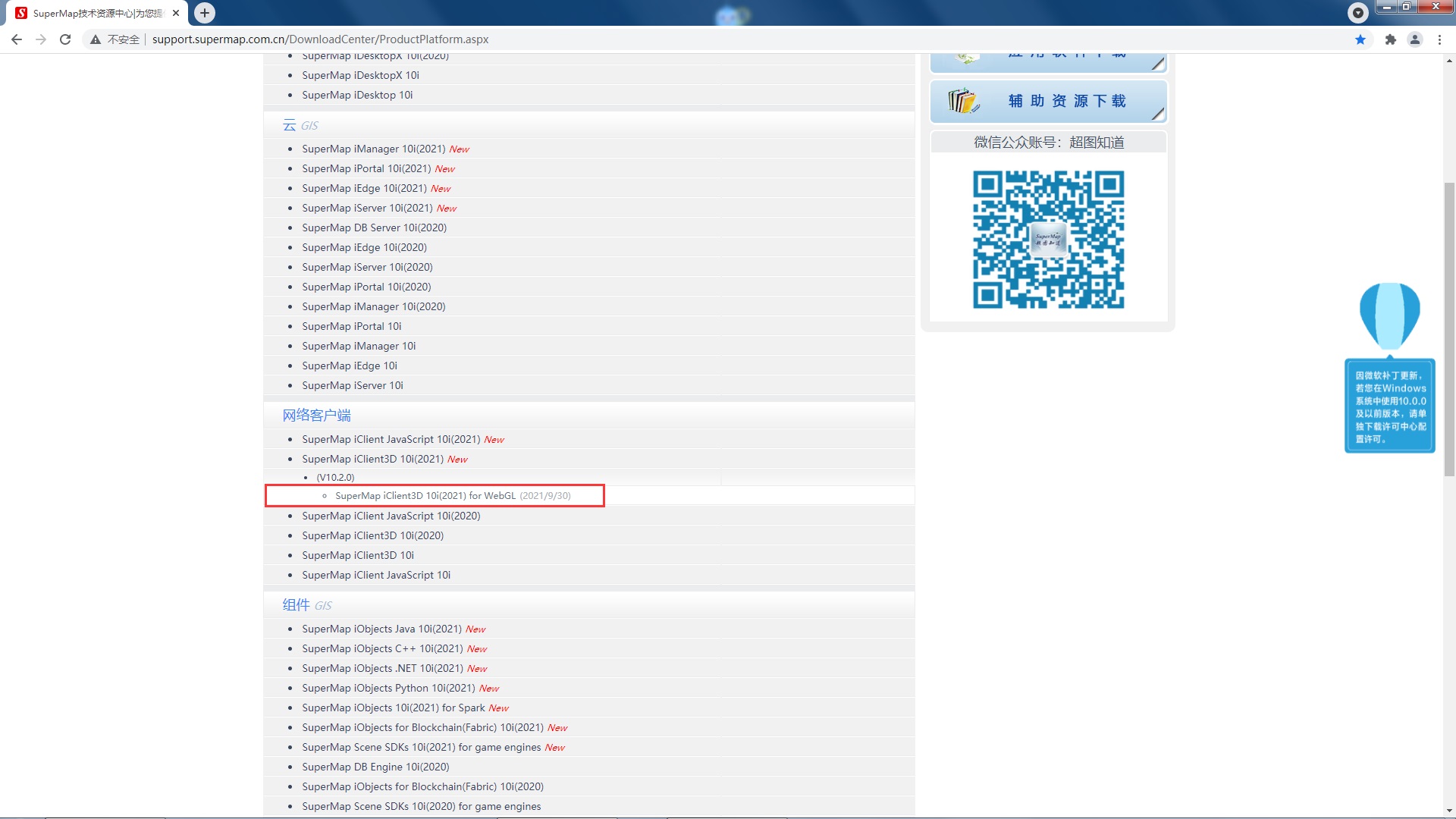Open SuperMap iObjects .NET 10i(2021)
The height and width of the screenshot is (819, 1456).
tap(382, 668)
